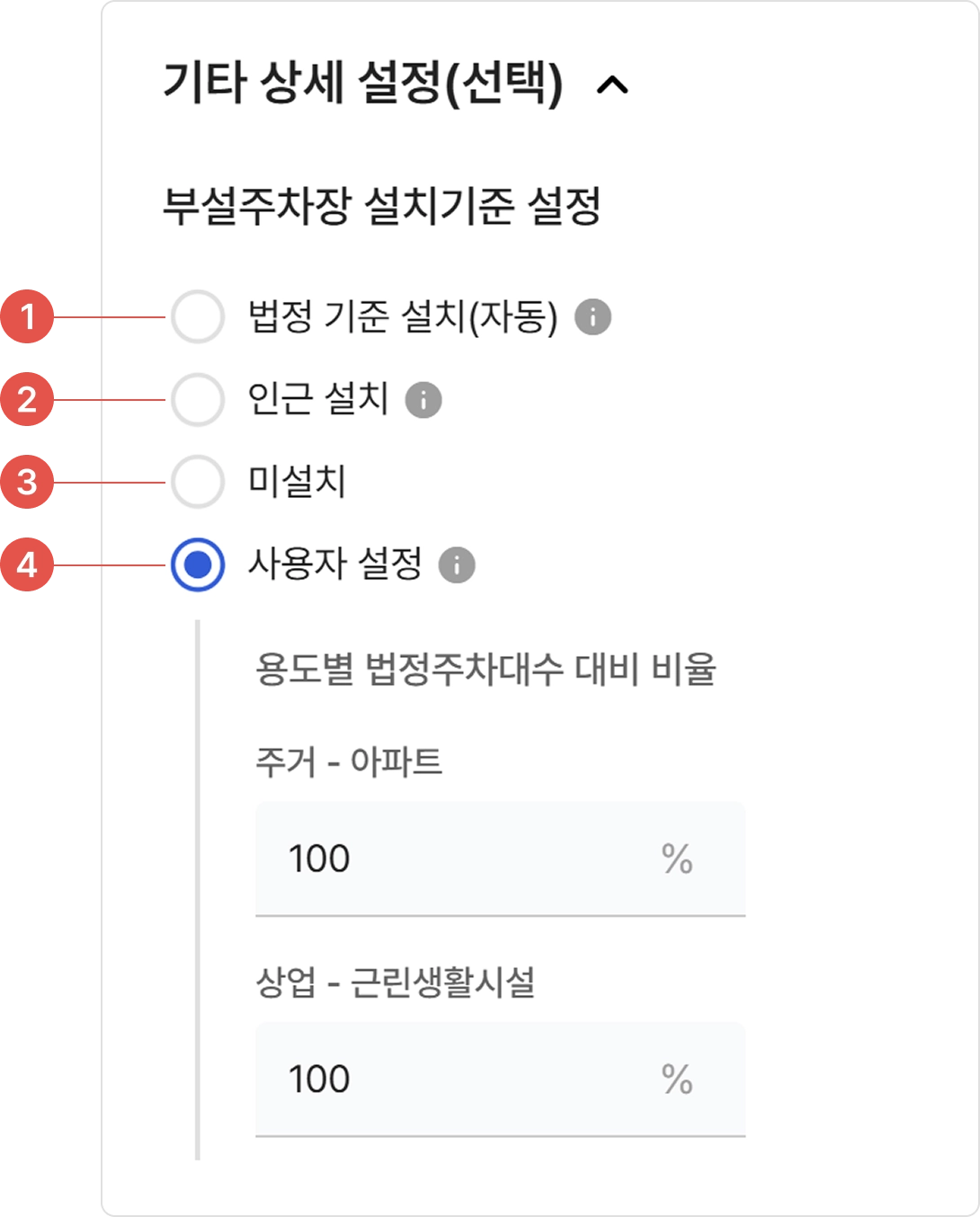Select the 법정 기준 설치(자동) radio button

198,317
